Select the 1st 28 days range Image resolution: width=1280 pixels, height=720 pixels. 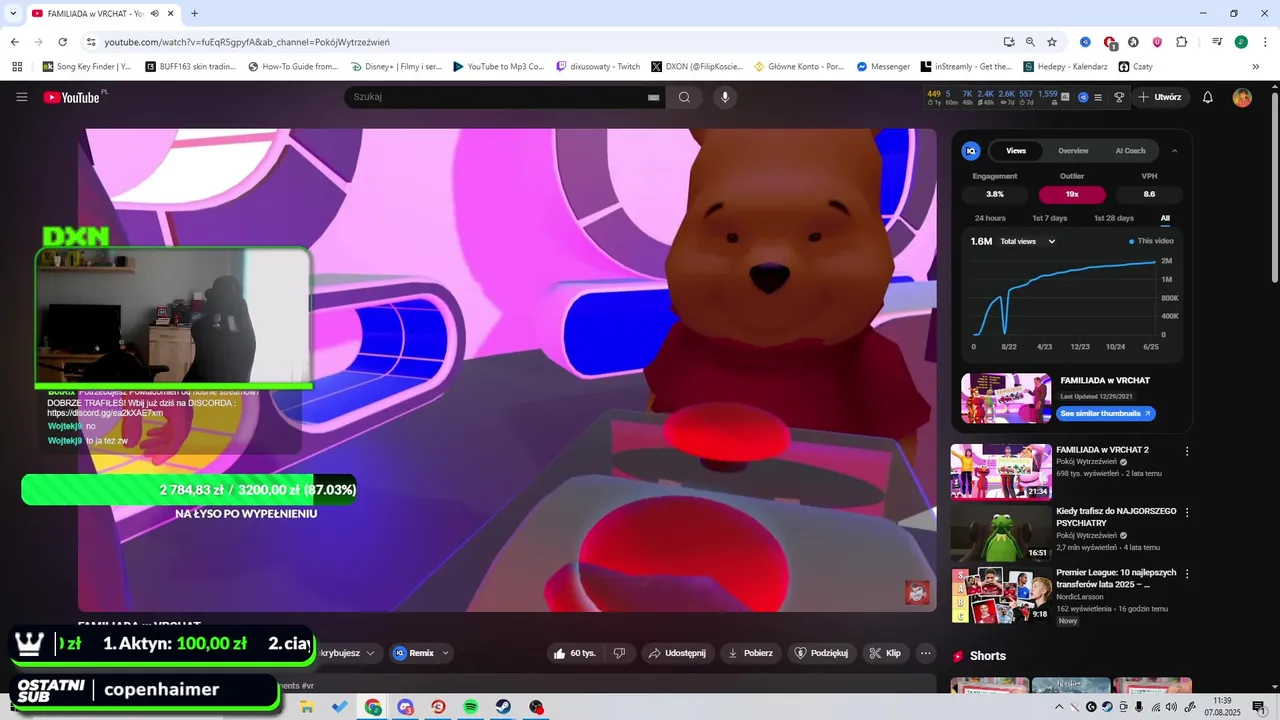point(1113,218)
